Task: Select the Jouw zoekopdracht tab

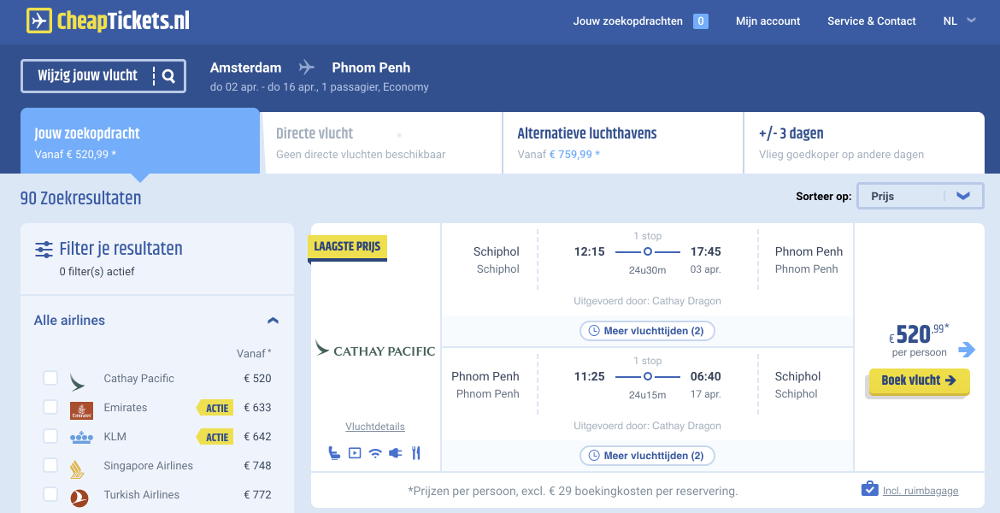Action: tap(140, 142)
